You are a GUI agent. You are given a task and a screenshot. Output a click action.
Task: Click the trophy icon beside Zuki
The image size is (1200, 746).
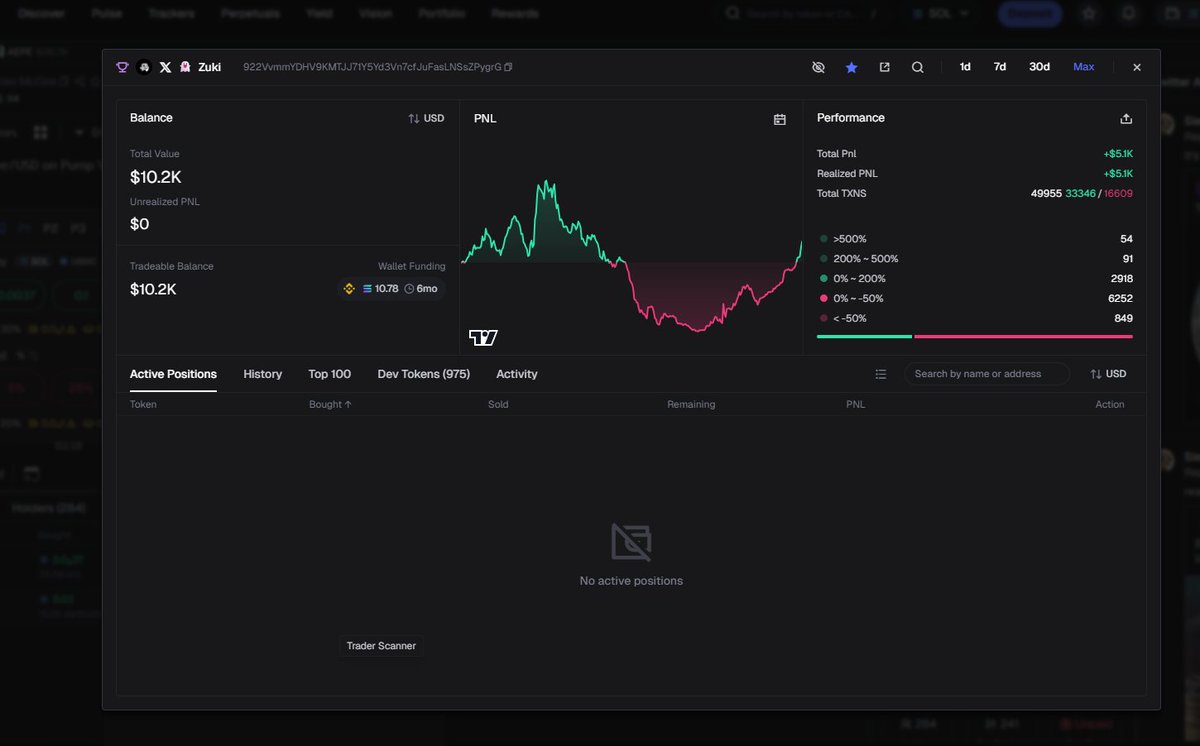pos(123,67)
